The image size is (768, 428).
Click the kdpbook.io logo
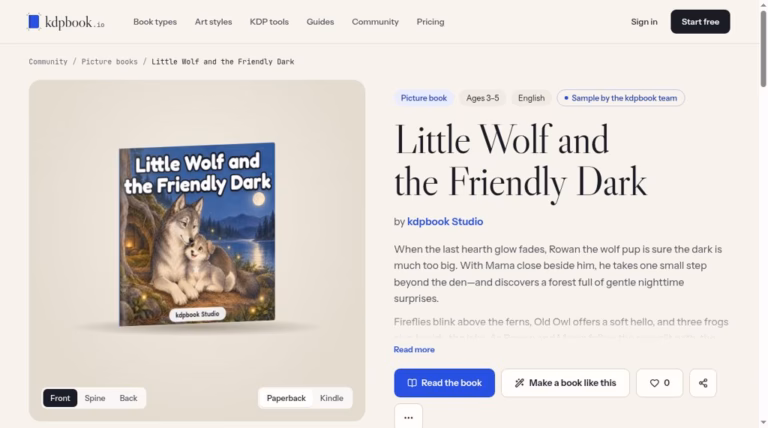tap(66, 22)
